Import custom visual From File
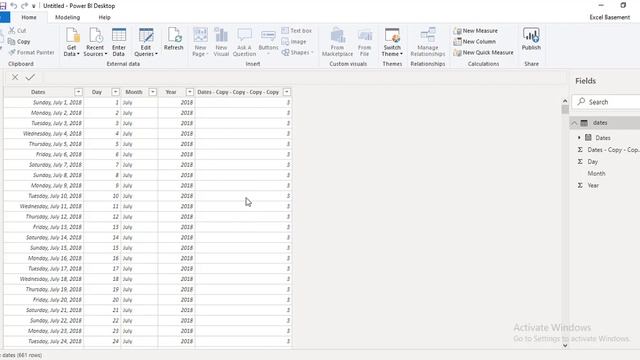 pyautogui.click(x=364, y=42)
